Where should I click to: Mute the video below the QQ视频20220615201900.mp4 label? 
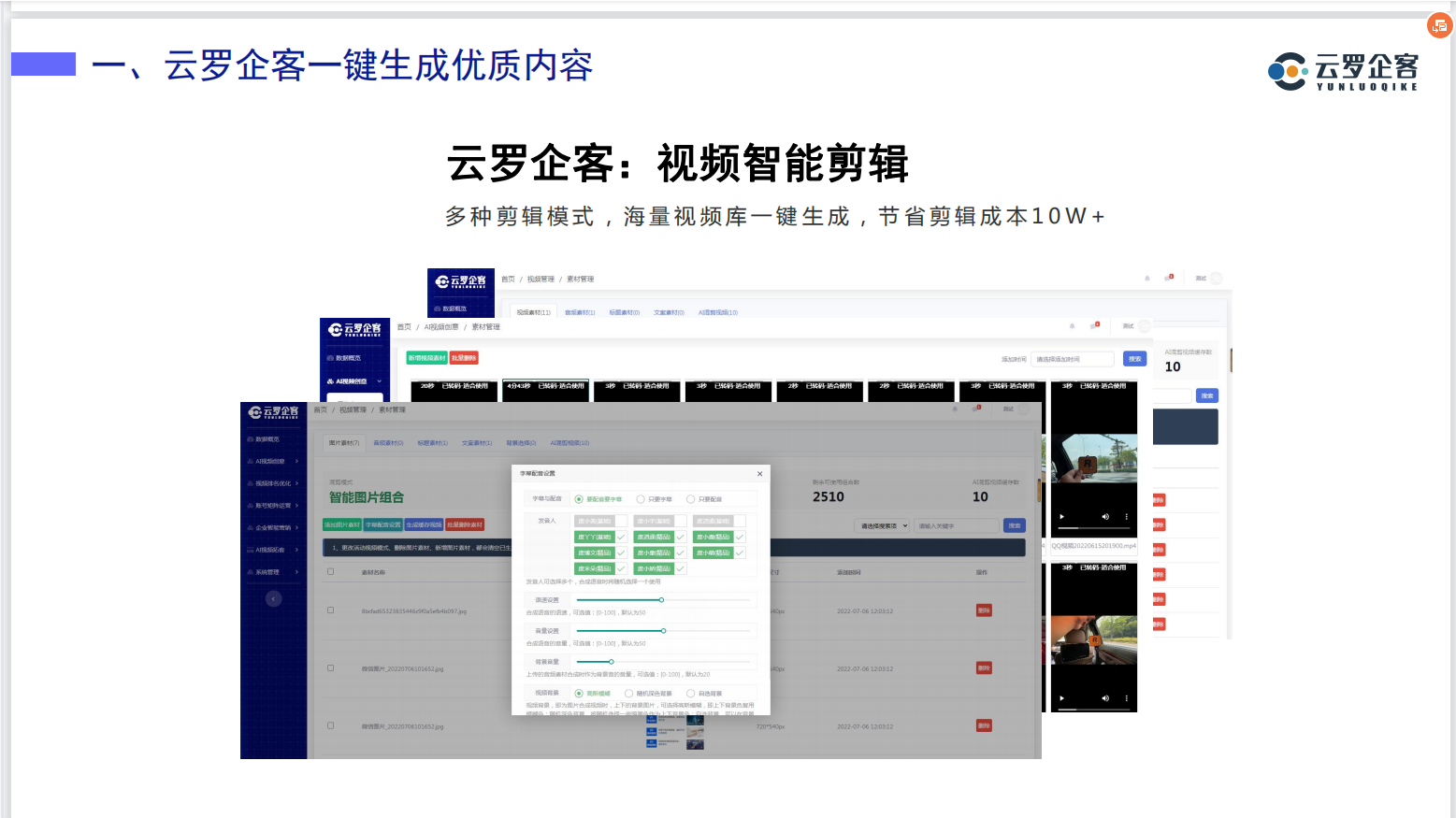(x=1104, y=698)
